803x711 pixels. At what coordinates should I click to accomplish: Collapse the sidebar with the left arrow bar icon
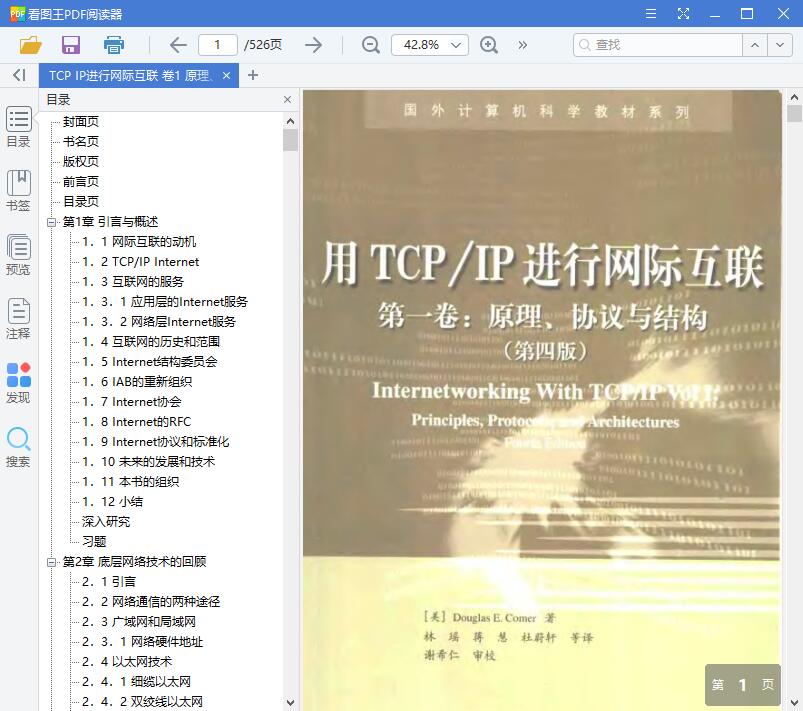point(19,75)
